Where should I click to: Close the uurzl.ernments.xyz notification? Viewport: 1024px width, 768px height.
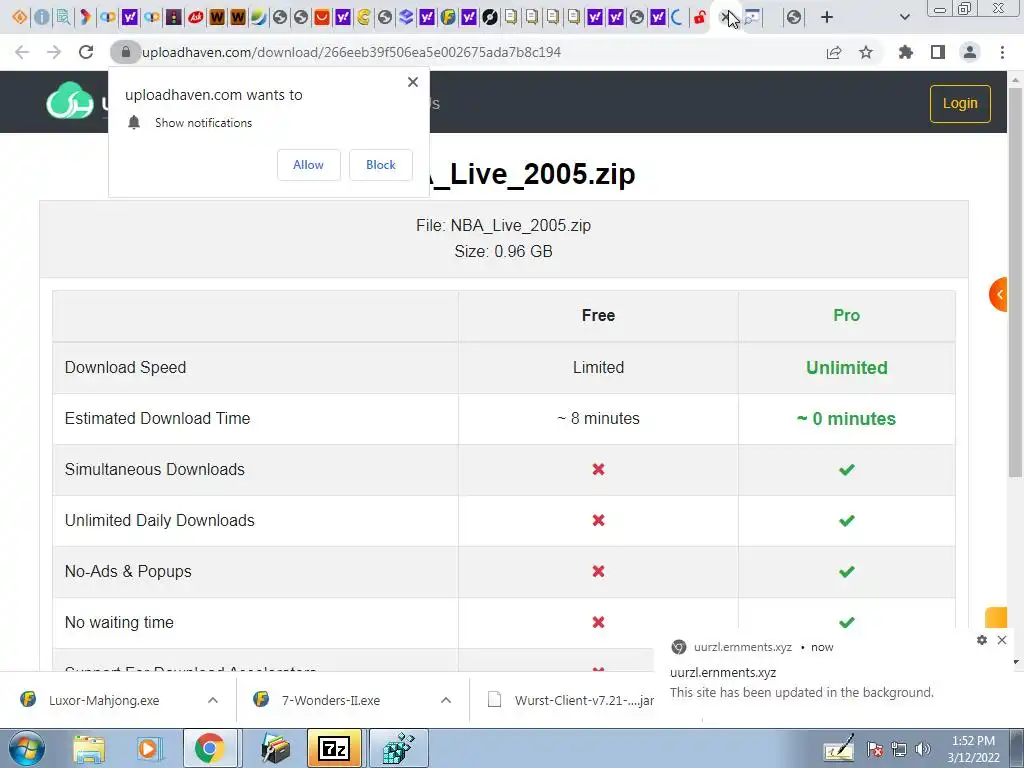(x=1002, y=640)
